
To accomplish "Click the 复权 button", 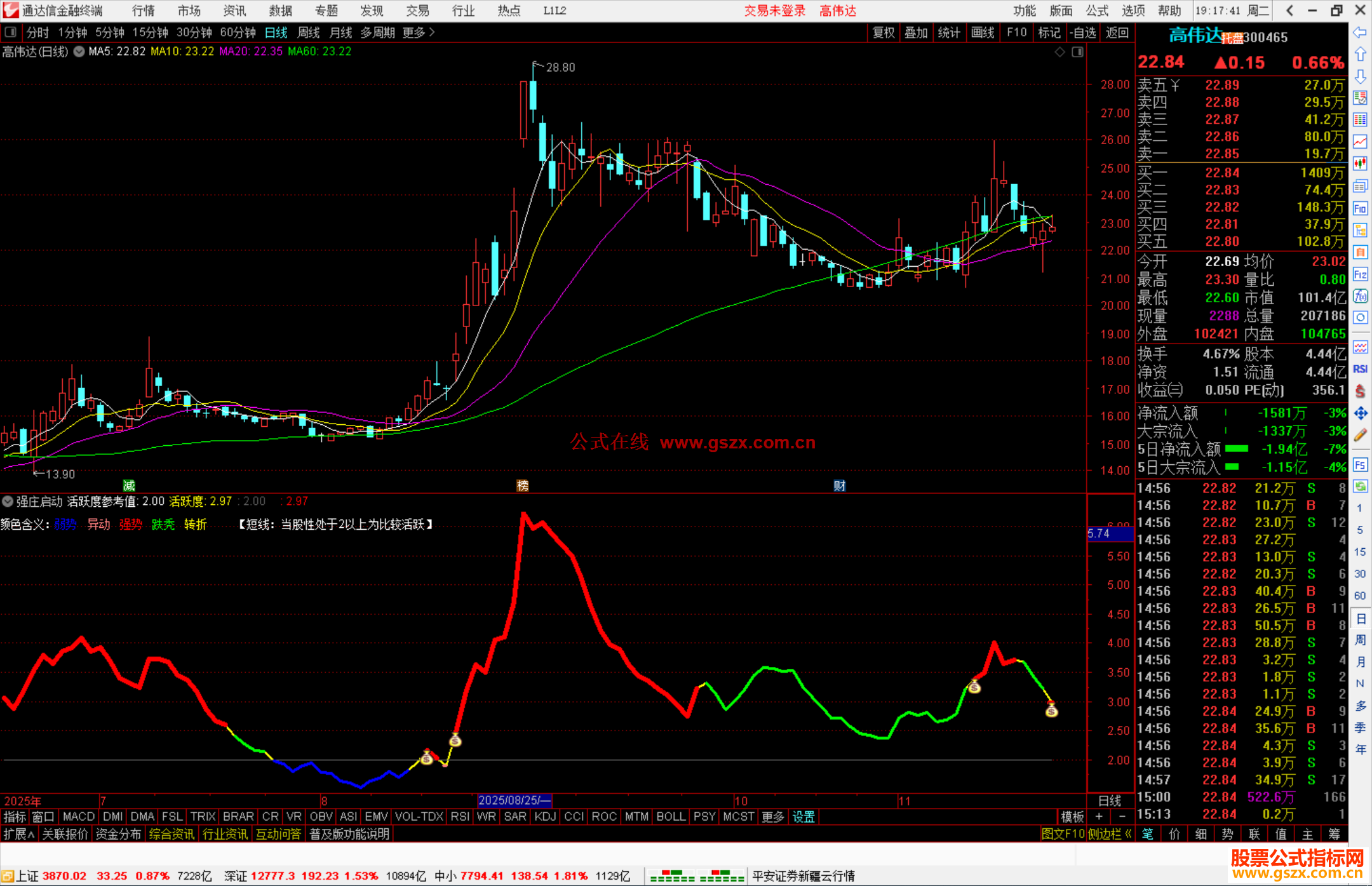I will [x=884, y=32].
